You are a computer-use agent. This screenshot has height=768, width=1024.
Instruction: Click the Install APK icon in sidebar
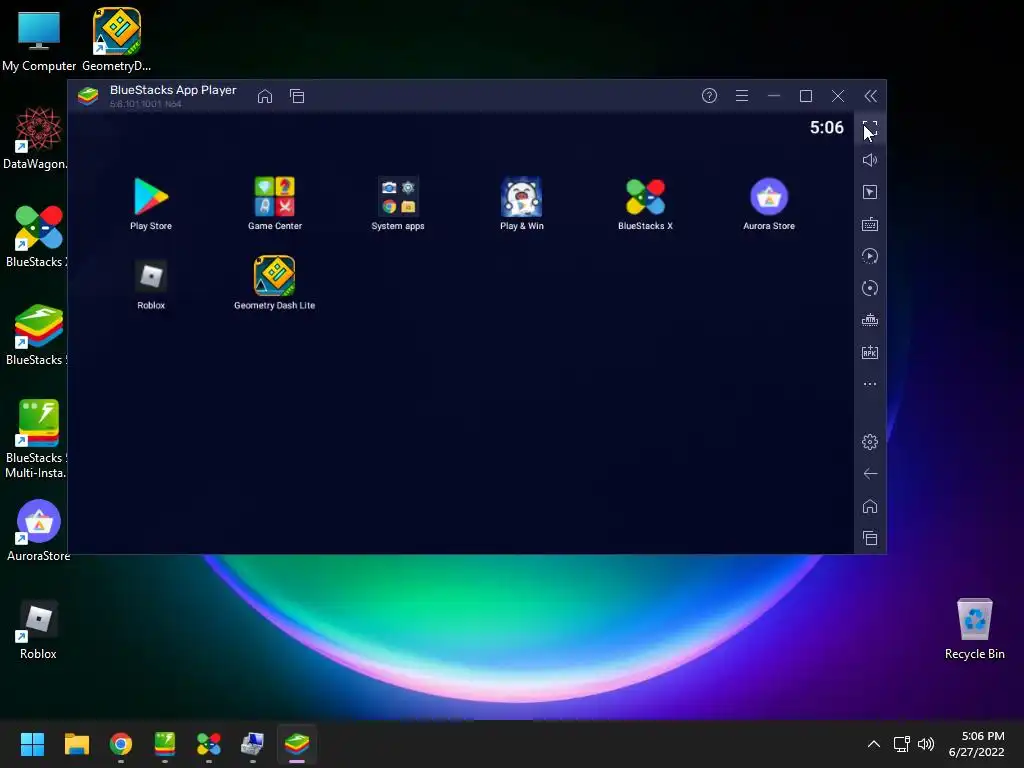[869, 352]
